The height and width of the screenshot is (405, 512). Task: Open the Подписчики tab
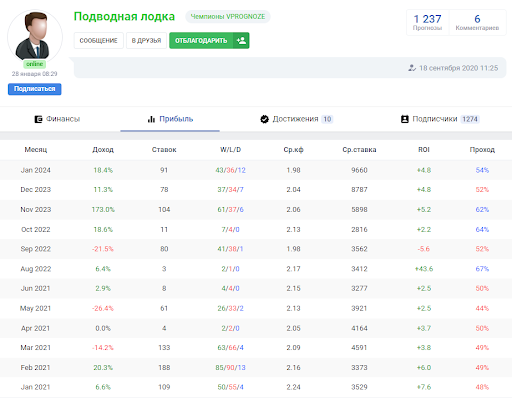point(440,119)
